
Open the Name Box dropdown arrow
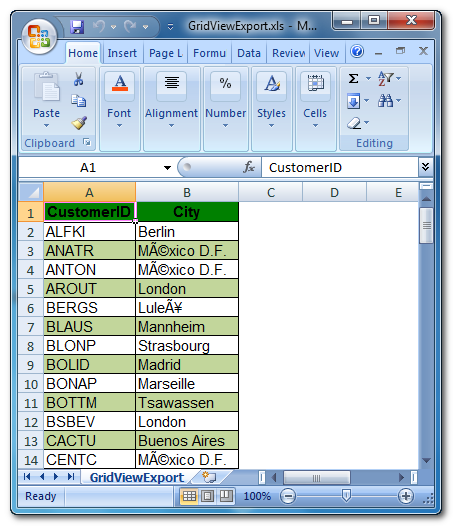pos(167,167)
